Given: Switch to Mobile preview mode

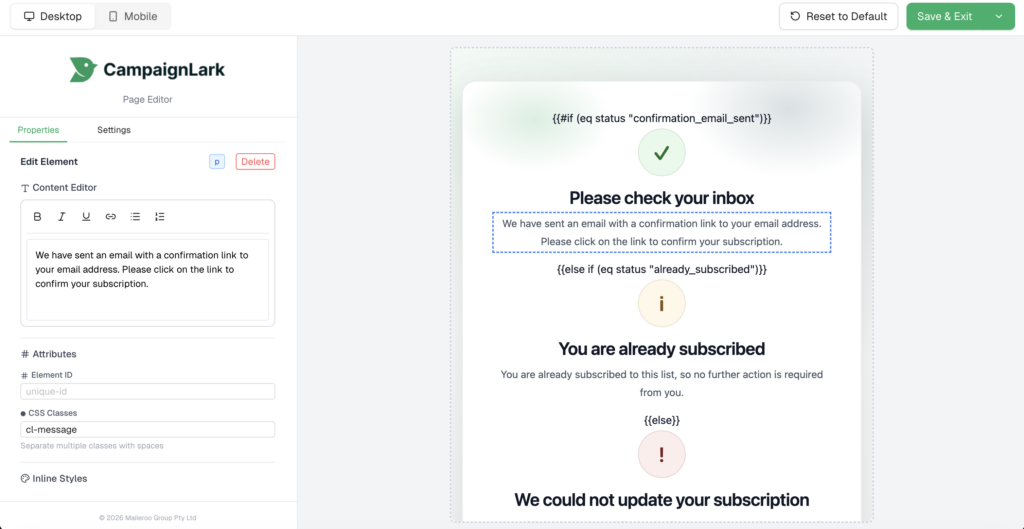Looking at the screenshot, I should point(133,16).
